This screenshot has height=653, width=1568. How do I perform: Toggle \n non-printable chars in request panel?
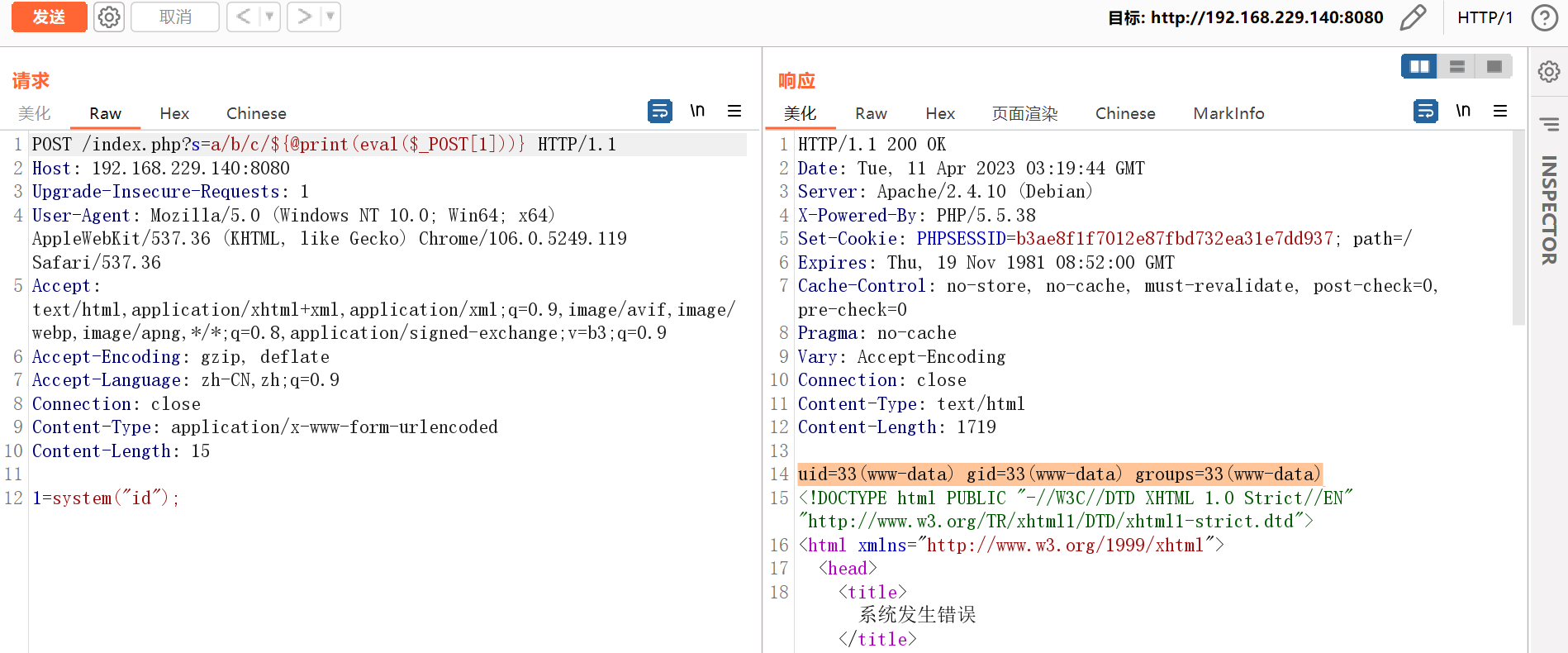click(697, 111)
